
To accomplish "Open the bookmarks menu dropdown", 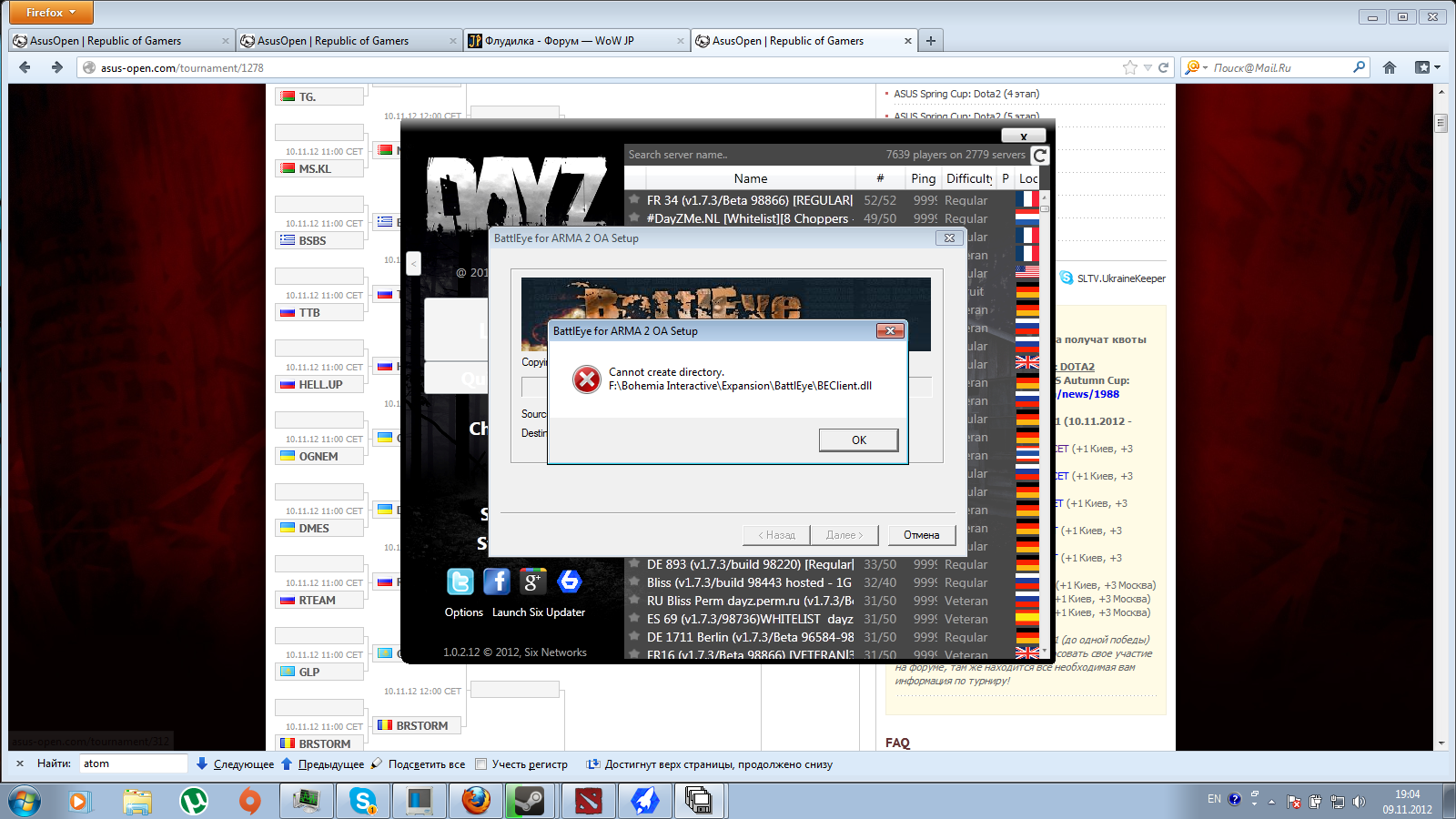I will point(1427,67).
